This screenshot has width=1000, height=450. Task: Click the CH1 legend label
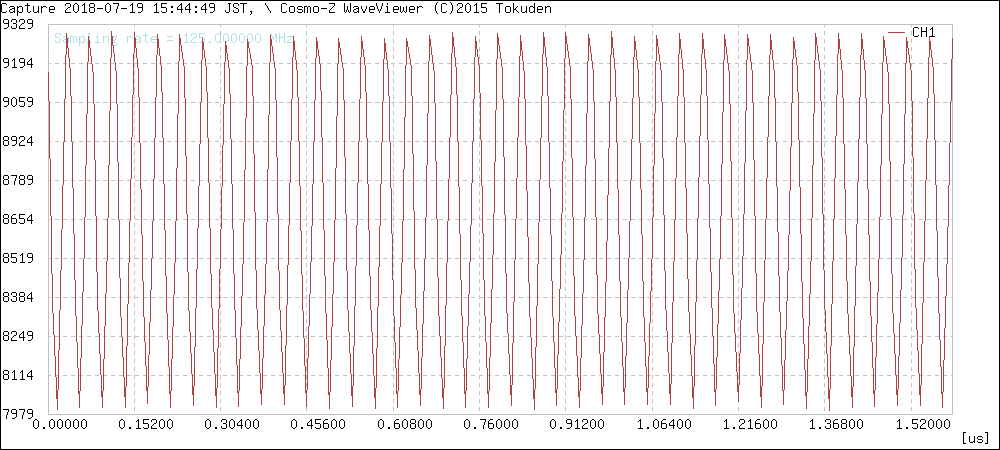(923, 33)
